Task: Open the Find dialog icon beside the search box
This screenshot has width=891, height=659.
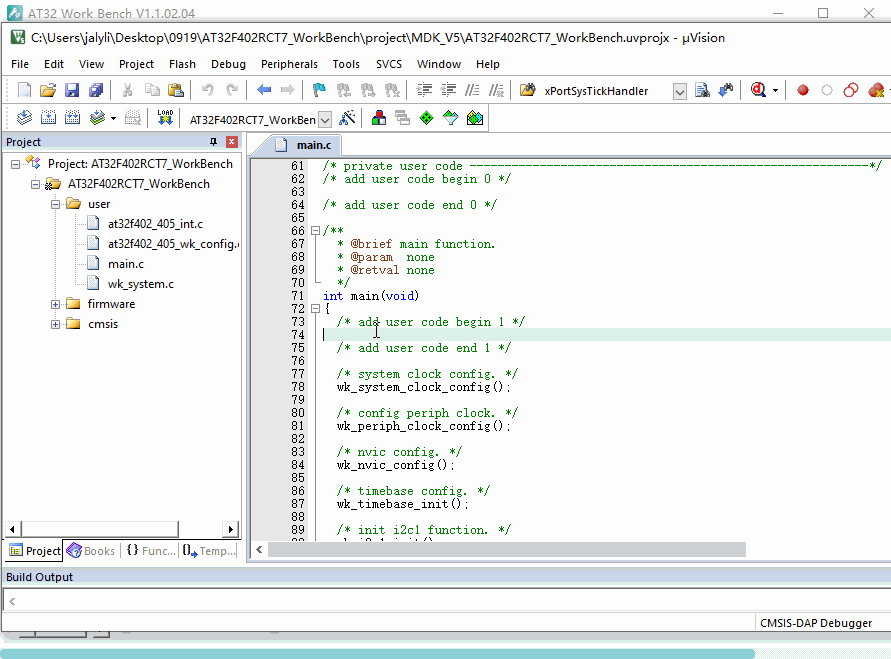Action: pyautogui.click(x=702, y=90)
